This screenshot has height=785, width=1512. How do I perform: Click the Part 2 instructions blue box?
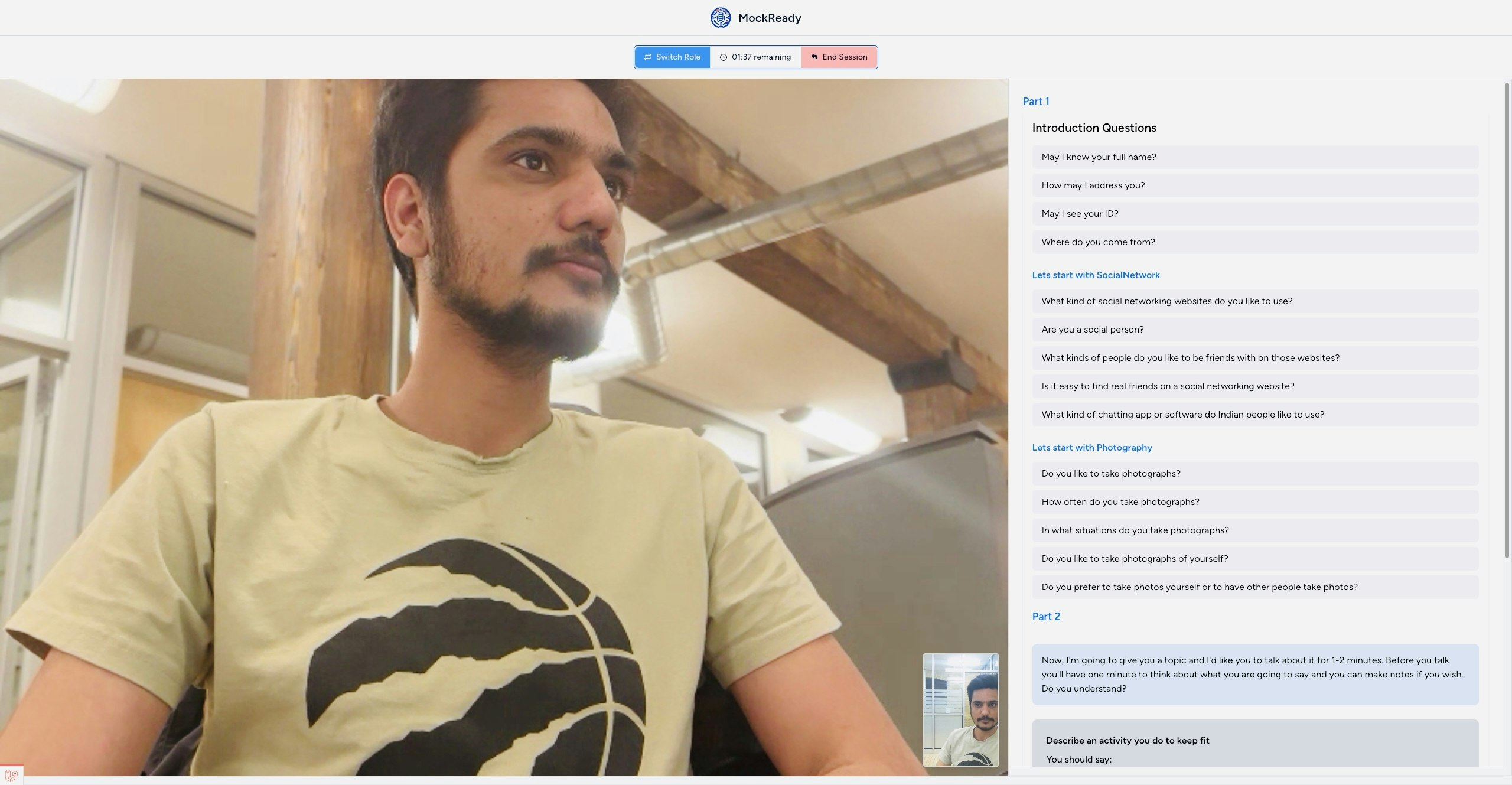point(1255,675)
